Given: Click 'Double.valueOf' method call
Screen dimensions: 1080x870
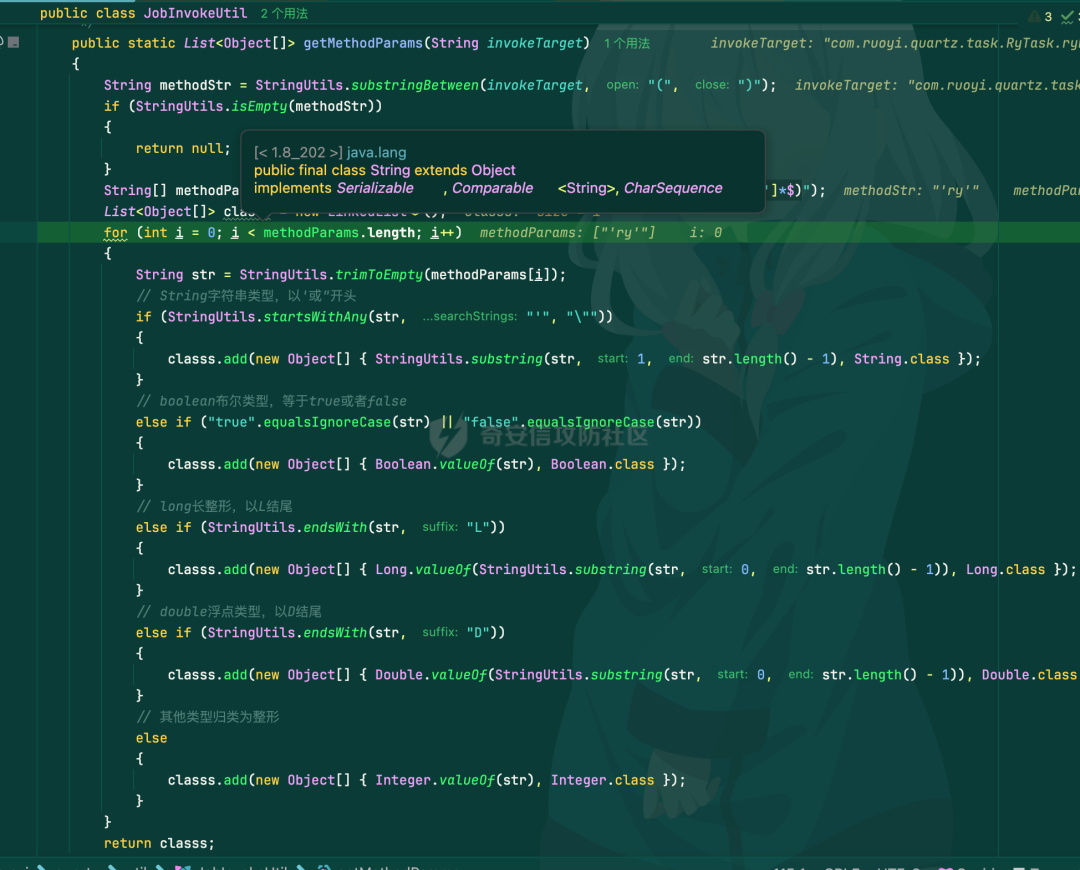Looking at the screenshot, I should pos(431,675).
